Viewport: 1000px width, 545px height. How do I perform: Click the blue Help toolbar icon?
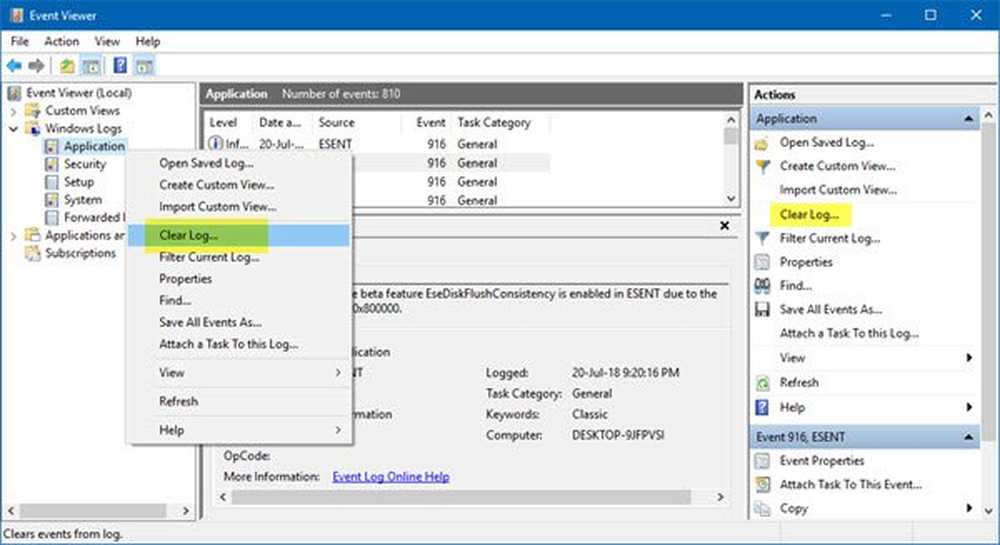pos(120,65)
